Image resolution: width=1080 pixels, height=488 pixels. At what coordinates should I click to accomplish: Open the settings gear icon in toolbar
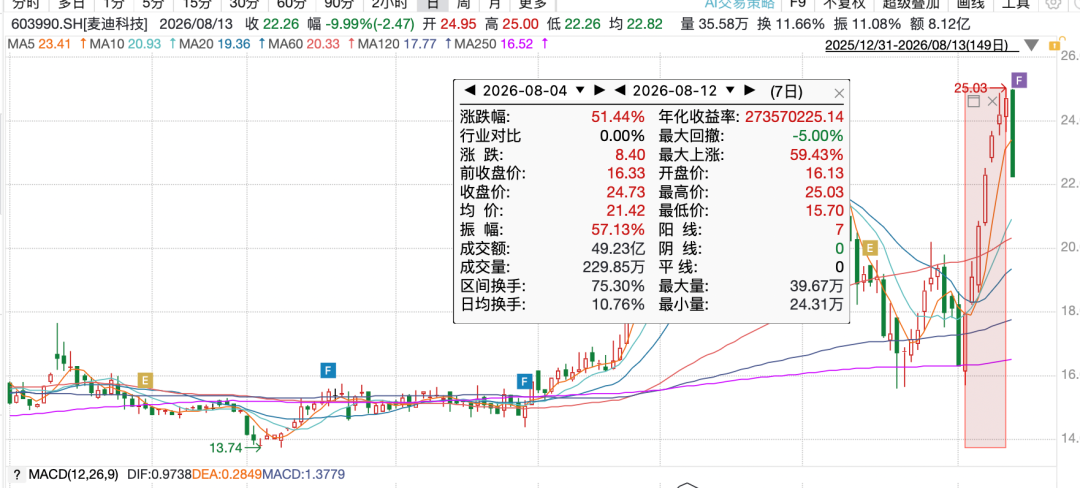[x=1053, y=3]
